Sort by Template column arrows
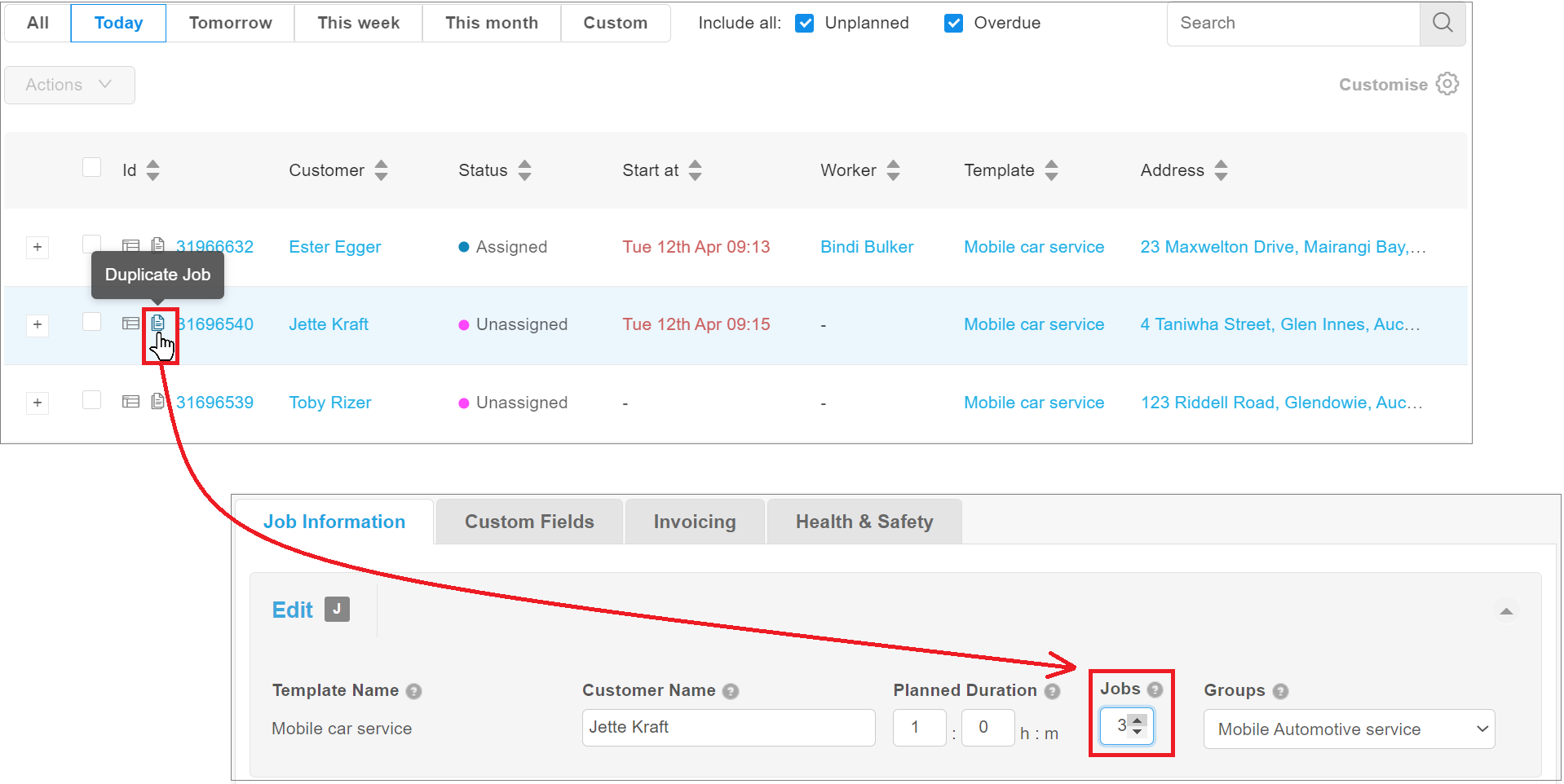Image resolution: width=1564 pixels, height=784 pixels. (1052, 170)
